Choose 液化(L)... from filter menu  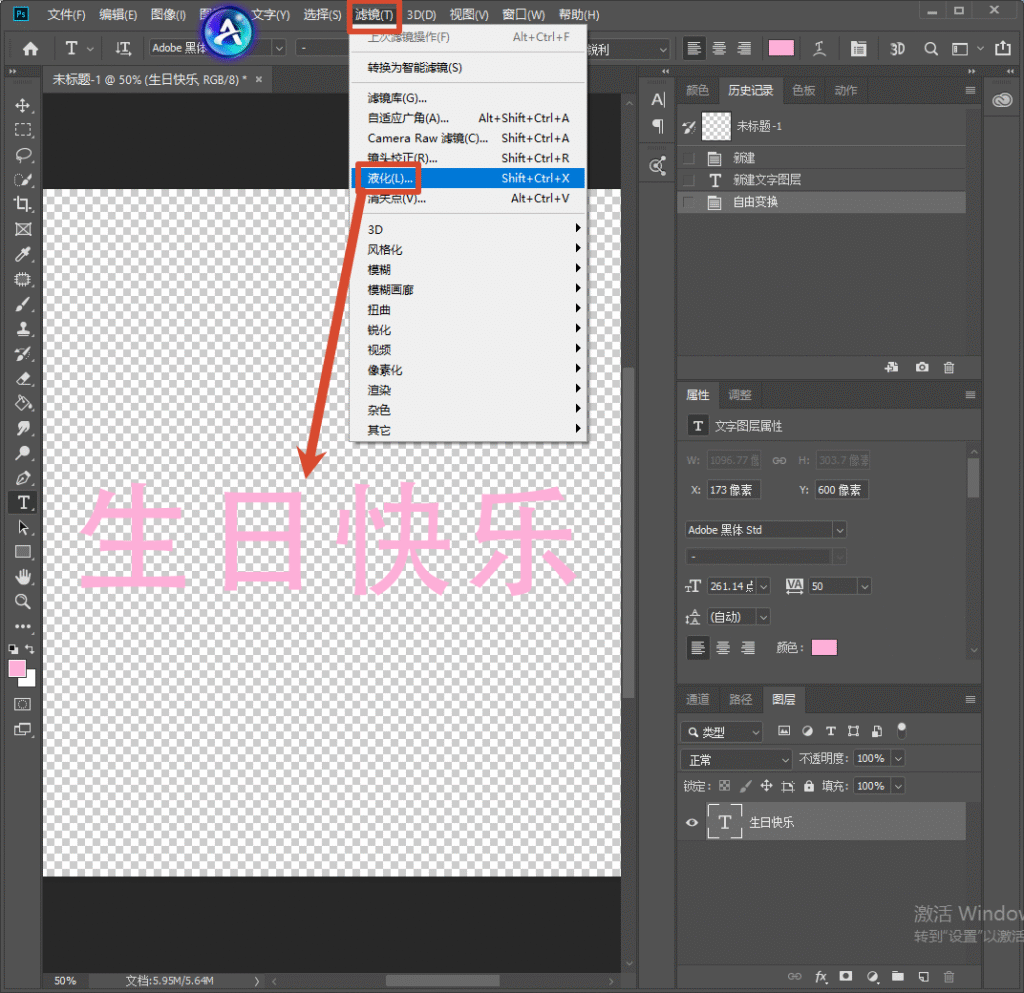click(x=468, y=178)
